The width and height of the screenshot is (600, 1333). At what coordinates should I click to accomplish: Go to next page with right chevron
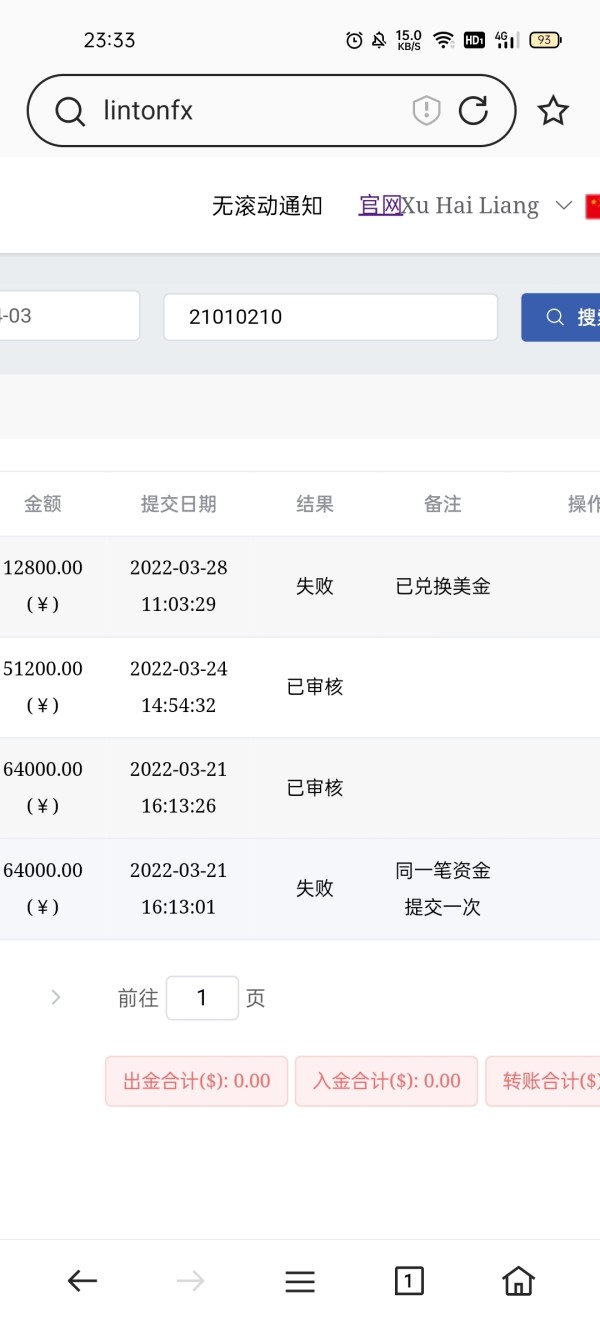coord(56,997)
